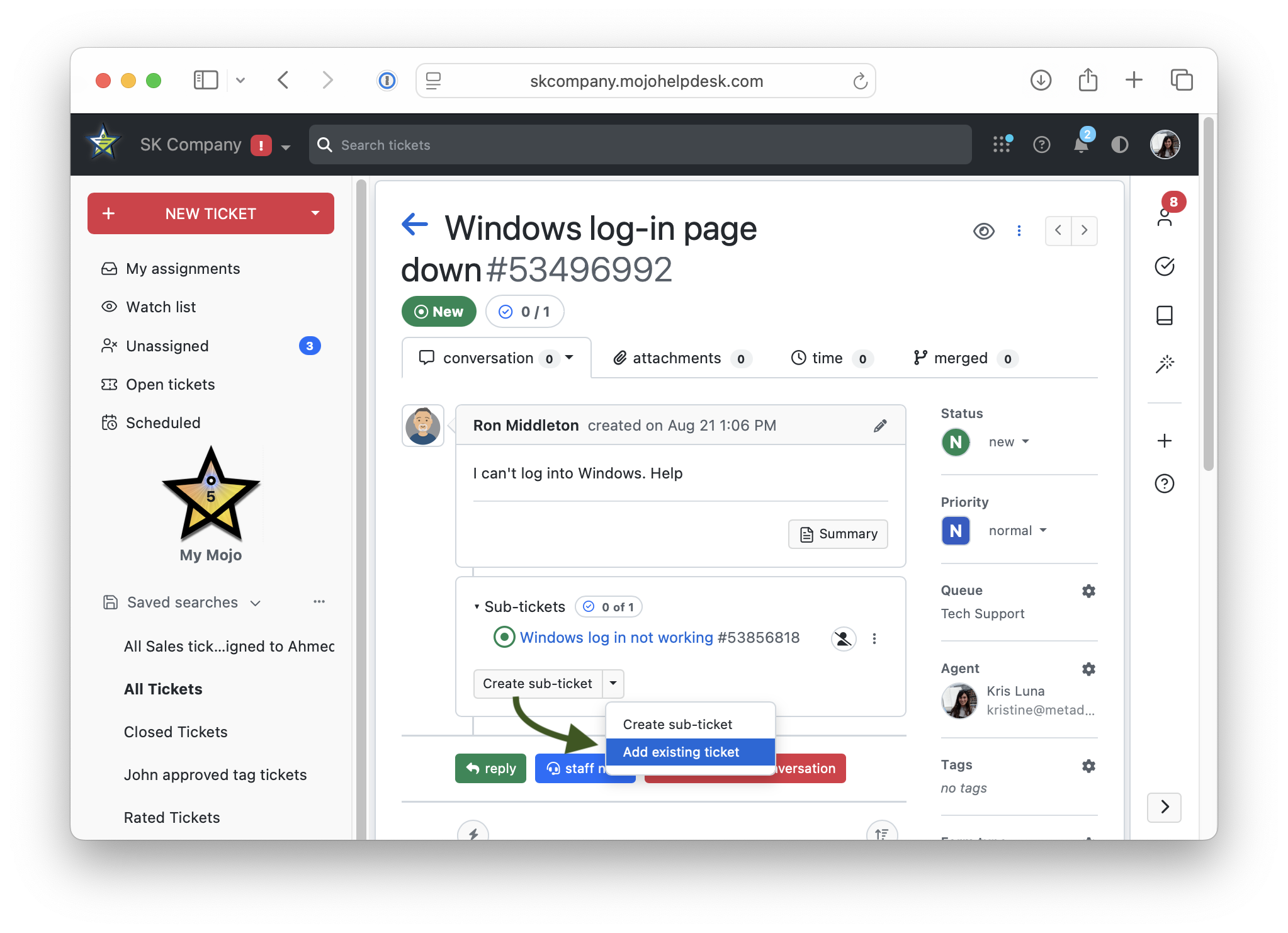Toggle watch ticket eye icon
This screenshot has width=1288, height=933.
coord(983,231)
